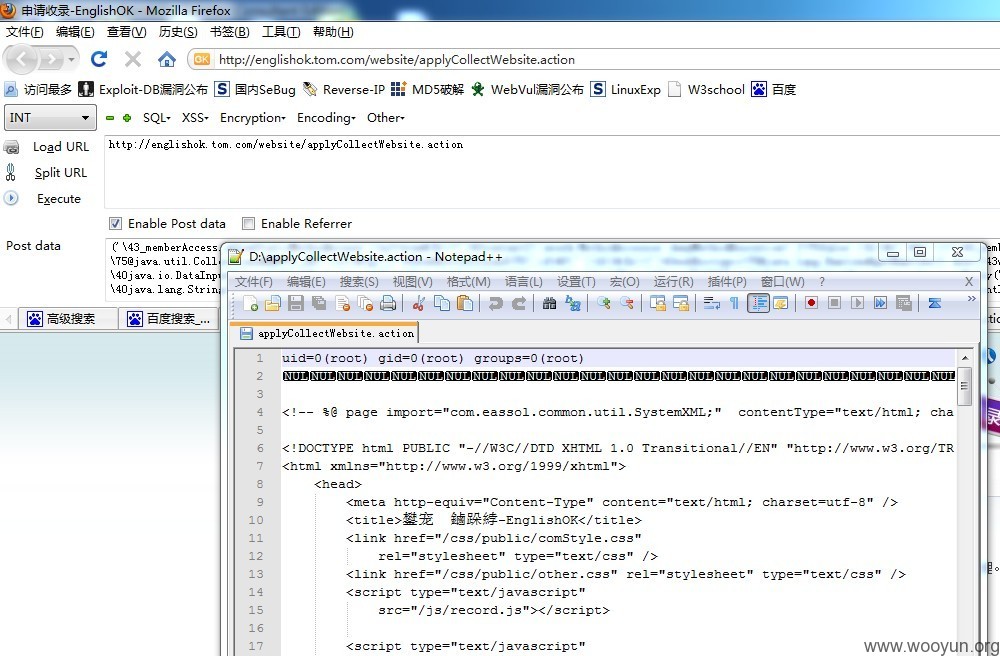Open HackBar Encoding dropdown menu

[x=326, y=118]
